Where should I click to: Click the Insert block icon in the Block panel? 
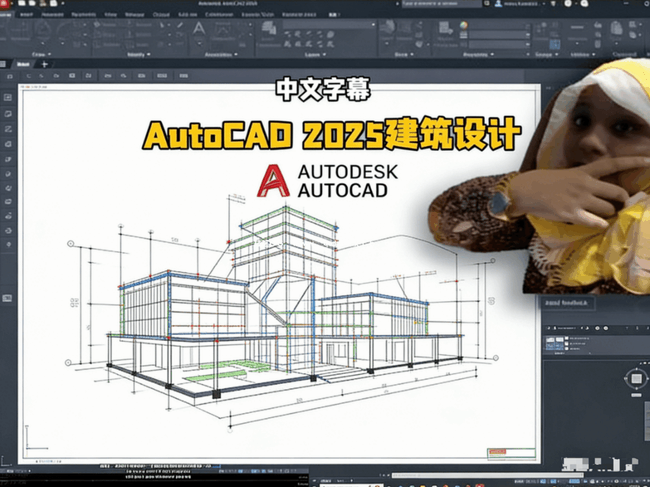pos(389,28)
